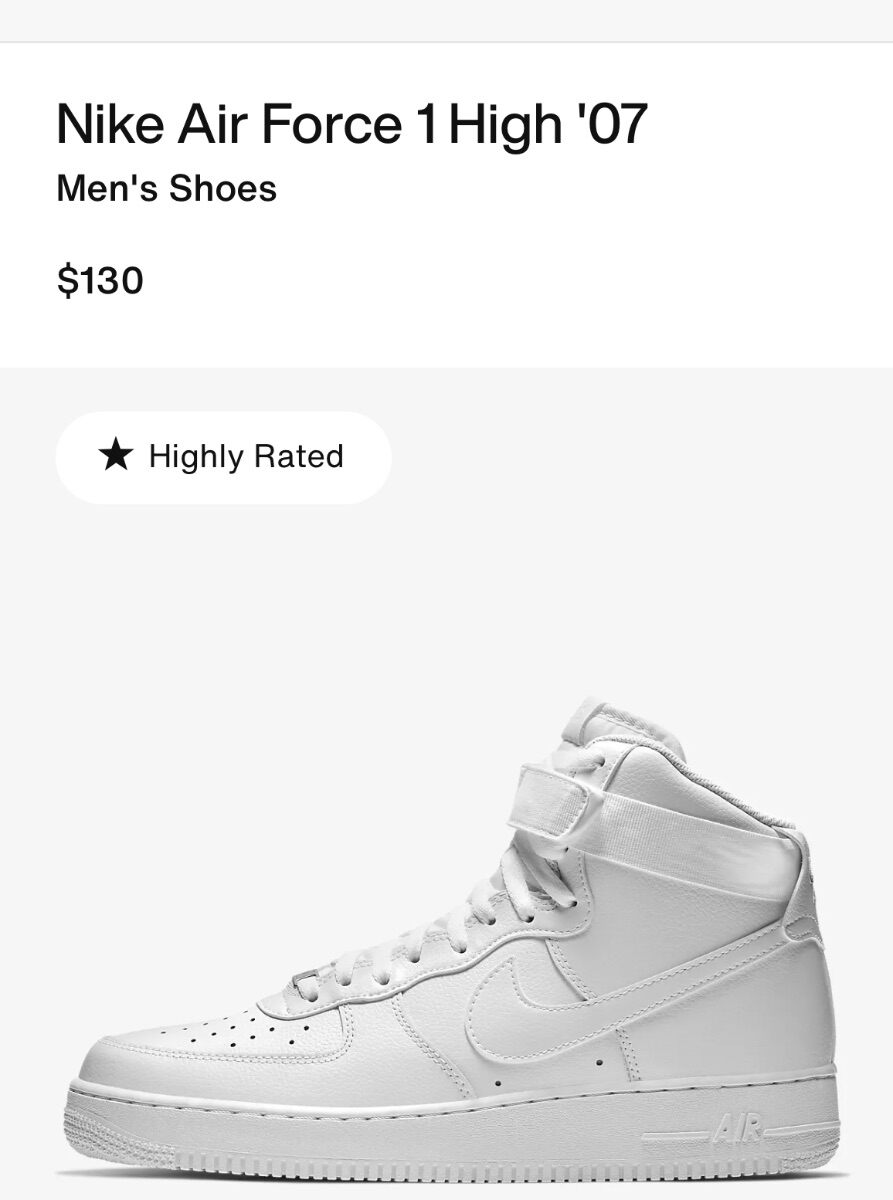Tap the white high-top shoe product image

point(452,940)
